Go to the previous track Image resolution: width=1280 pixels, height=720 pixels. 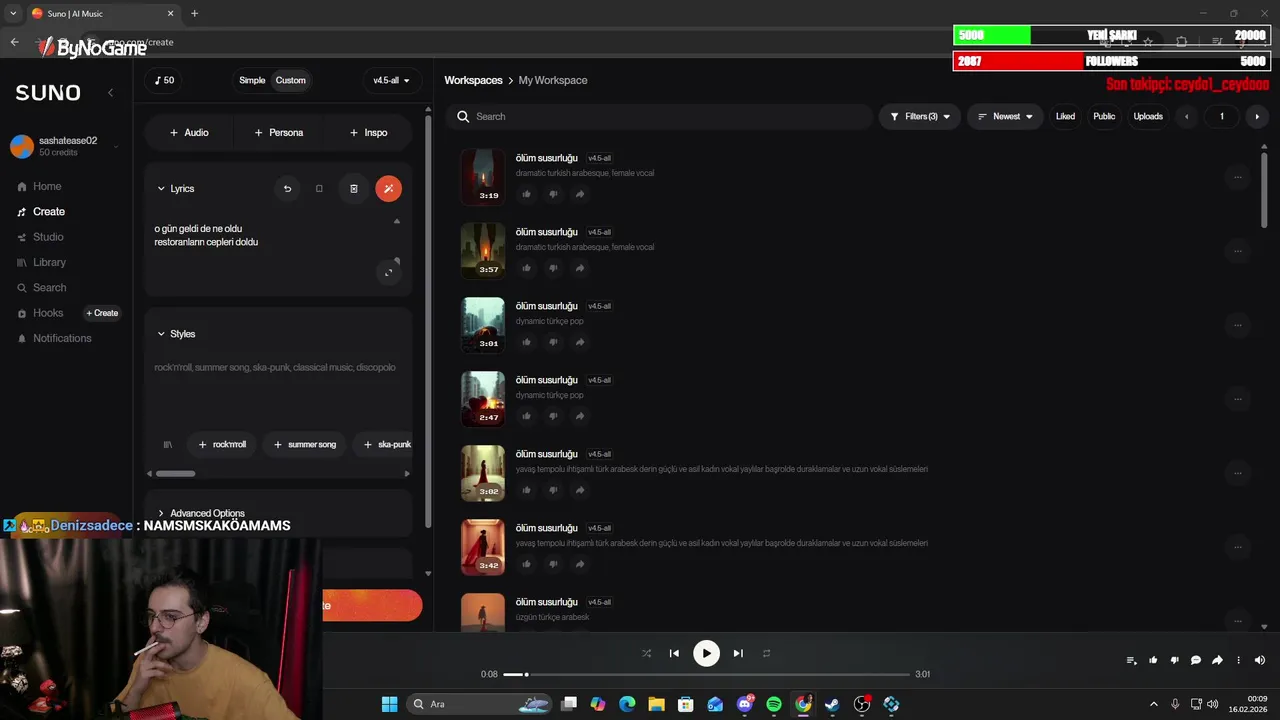coord(674,653)
